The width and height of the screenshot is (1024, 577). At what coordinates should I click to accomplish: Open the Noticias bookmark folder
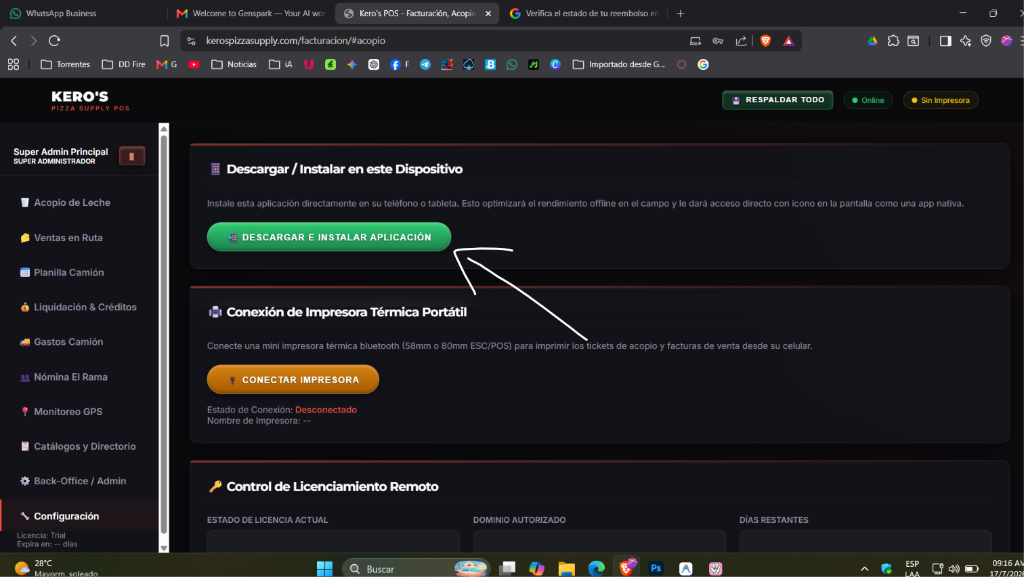click(234, 64)
